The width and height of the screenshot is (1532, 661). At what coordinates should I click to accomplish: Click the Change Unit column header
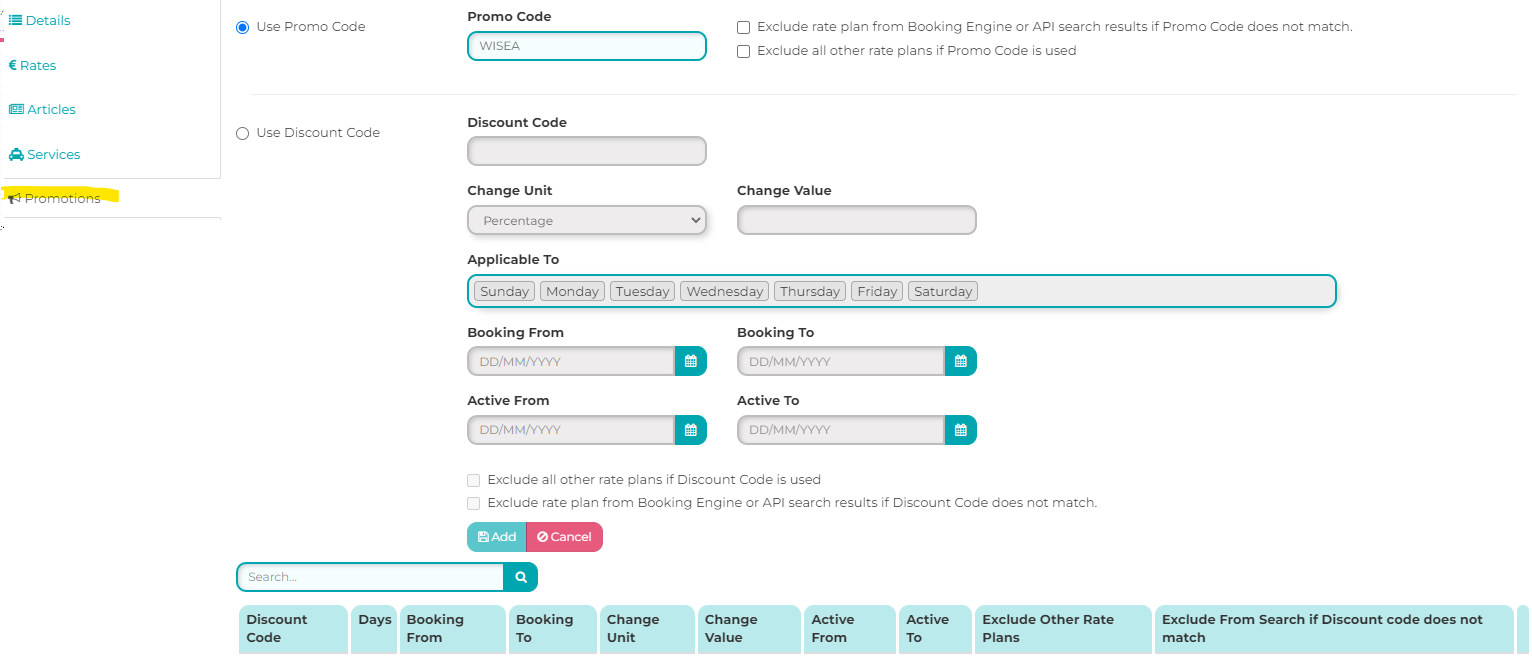coord(646,629)
